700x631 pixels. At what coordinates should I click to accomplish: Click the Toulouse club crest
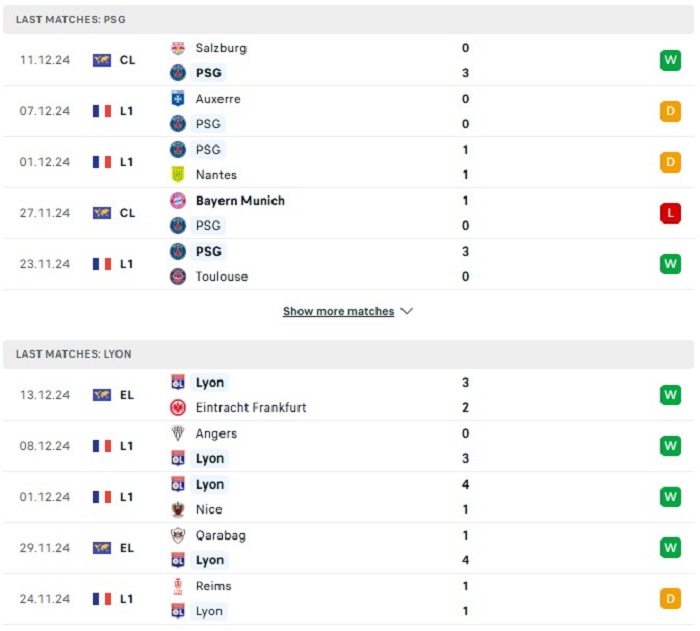point(178,276)
